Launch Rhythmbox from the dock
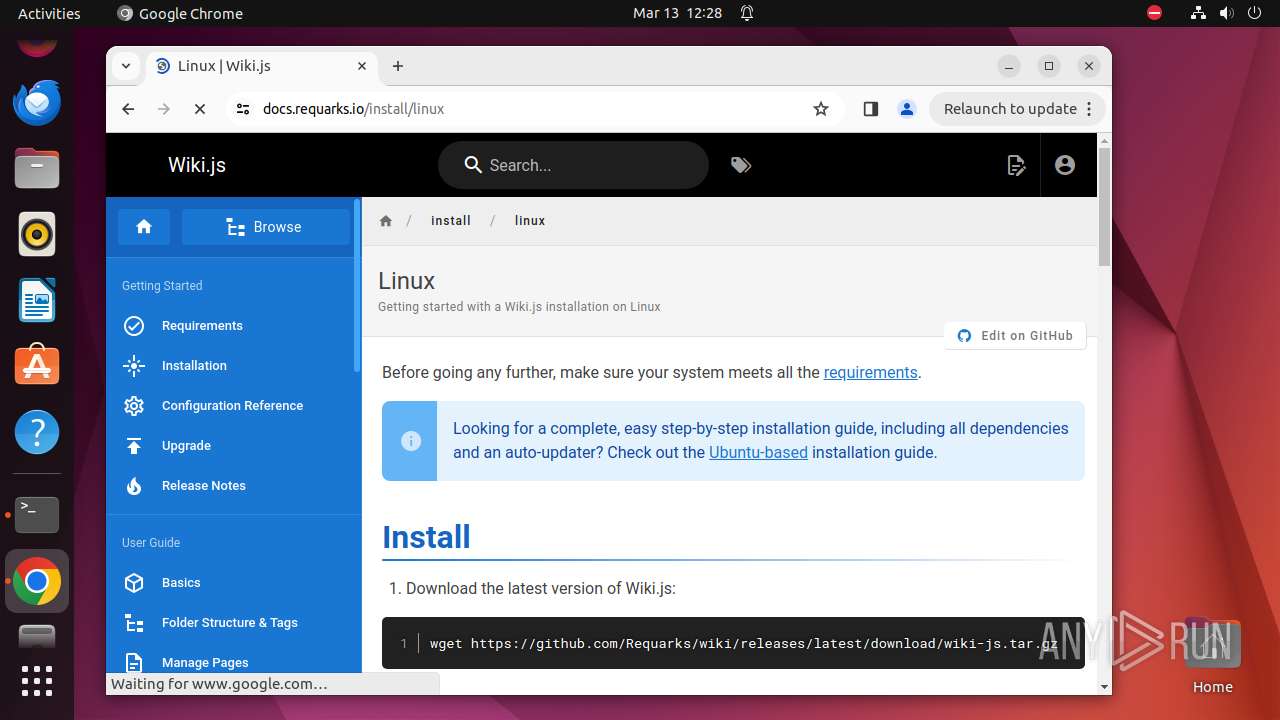Screen dimensions: 1280x720 coord(37,234)
